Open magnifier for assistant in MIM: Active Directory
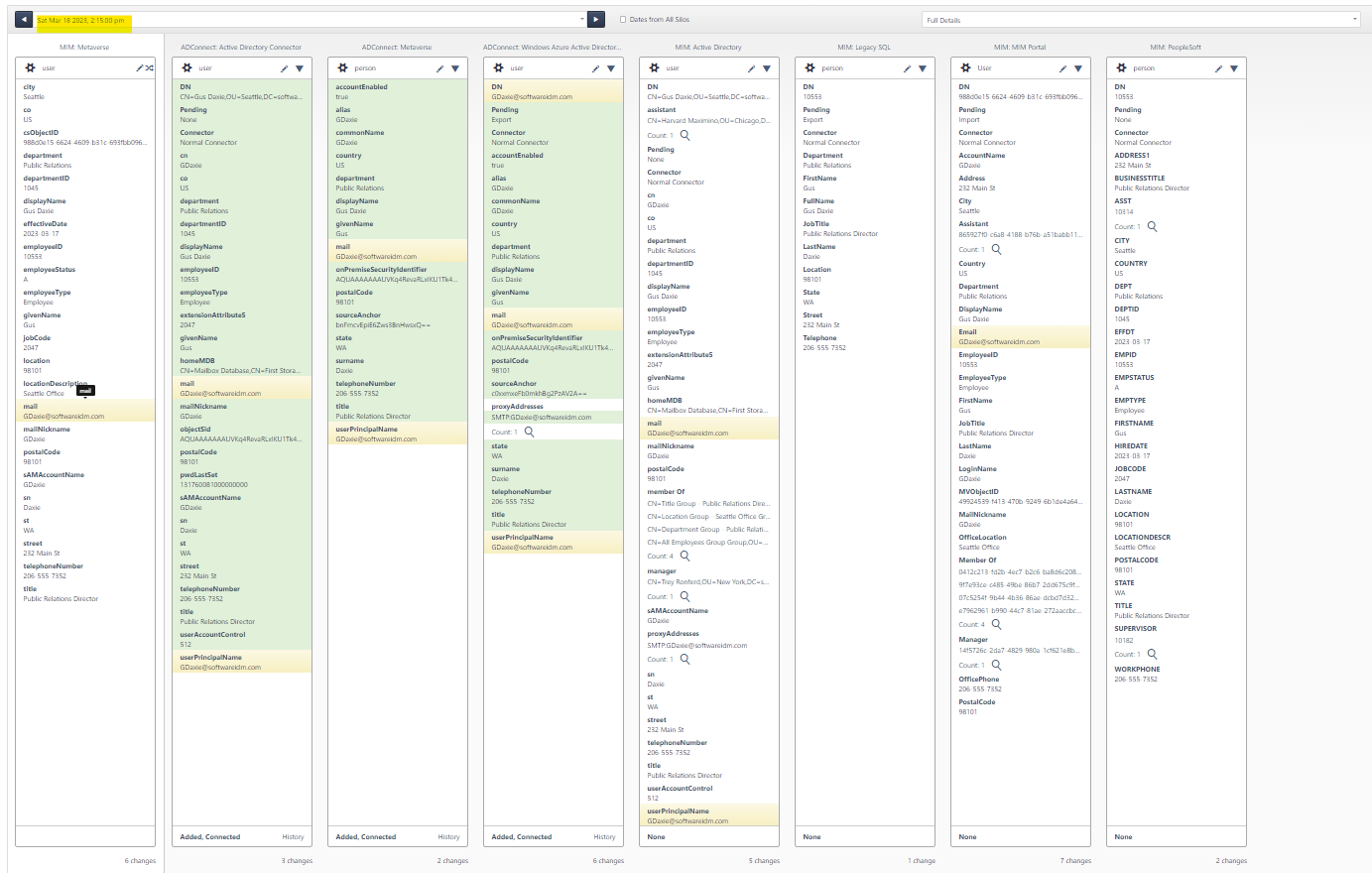This screenshot has height=873, width=1372. coord(685,135)
